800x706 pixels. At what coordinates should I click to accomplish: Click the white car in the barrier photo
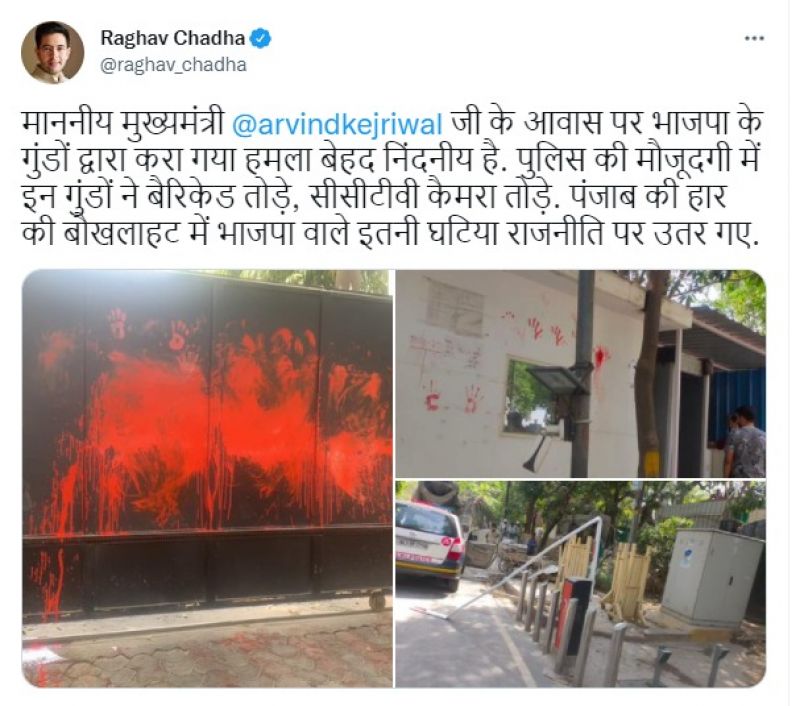click(430, 544)
